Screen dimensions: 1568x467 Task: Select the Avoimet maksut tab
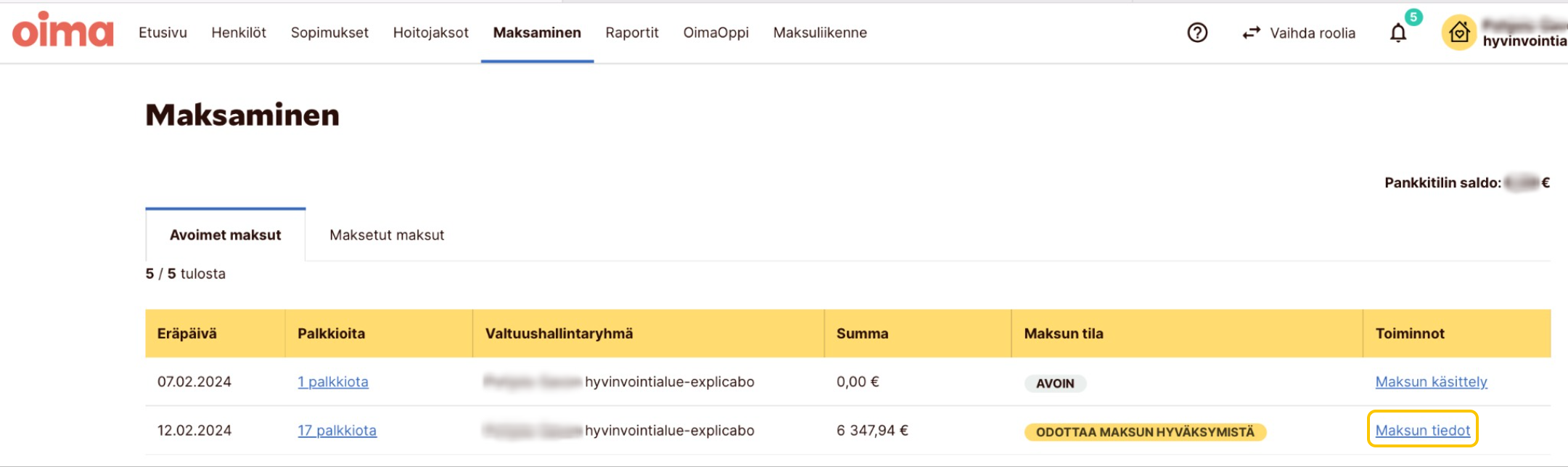(x=225, y=235)
